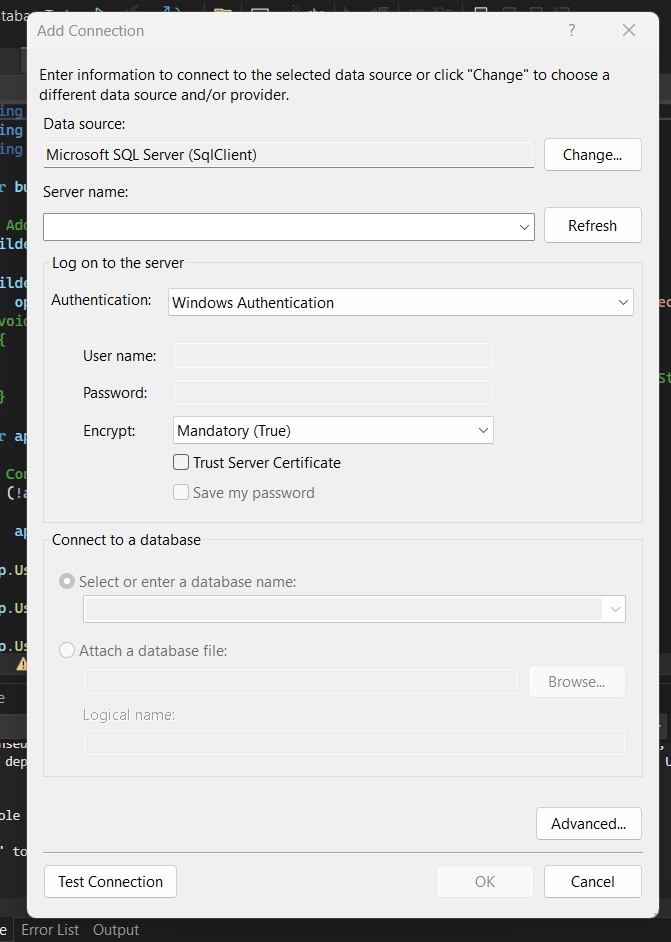
Task: Click the Test Connection button
Action: tap(110, 882)
